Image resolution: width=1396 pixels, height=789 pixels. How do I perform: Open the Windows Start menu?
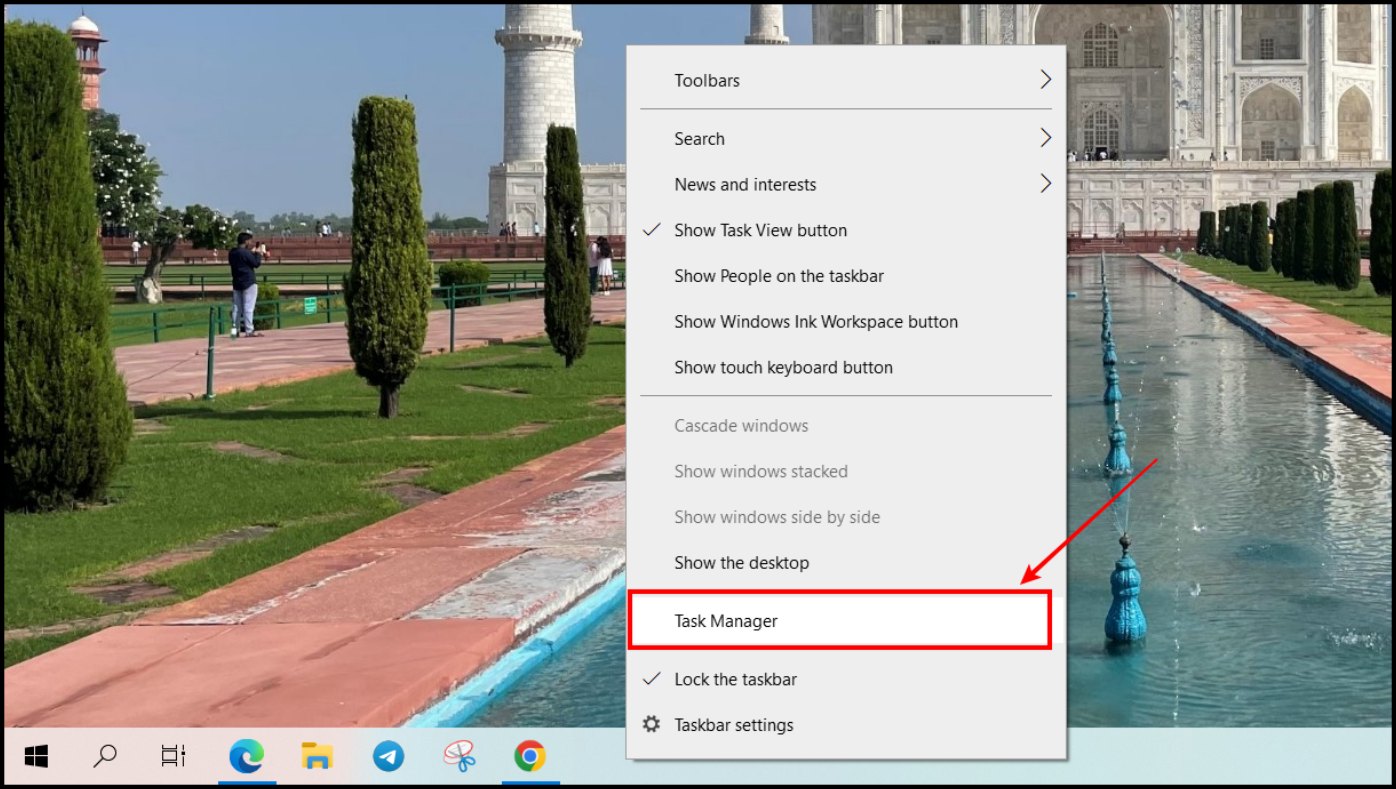pyautogui.click(x=36, y=756)
